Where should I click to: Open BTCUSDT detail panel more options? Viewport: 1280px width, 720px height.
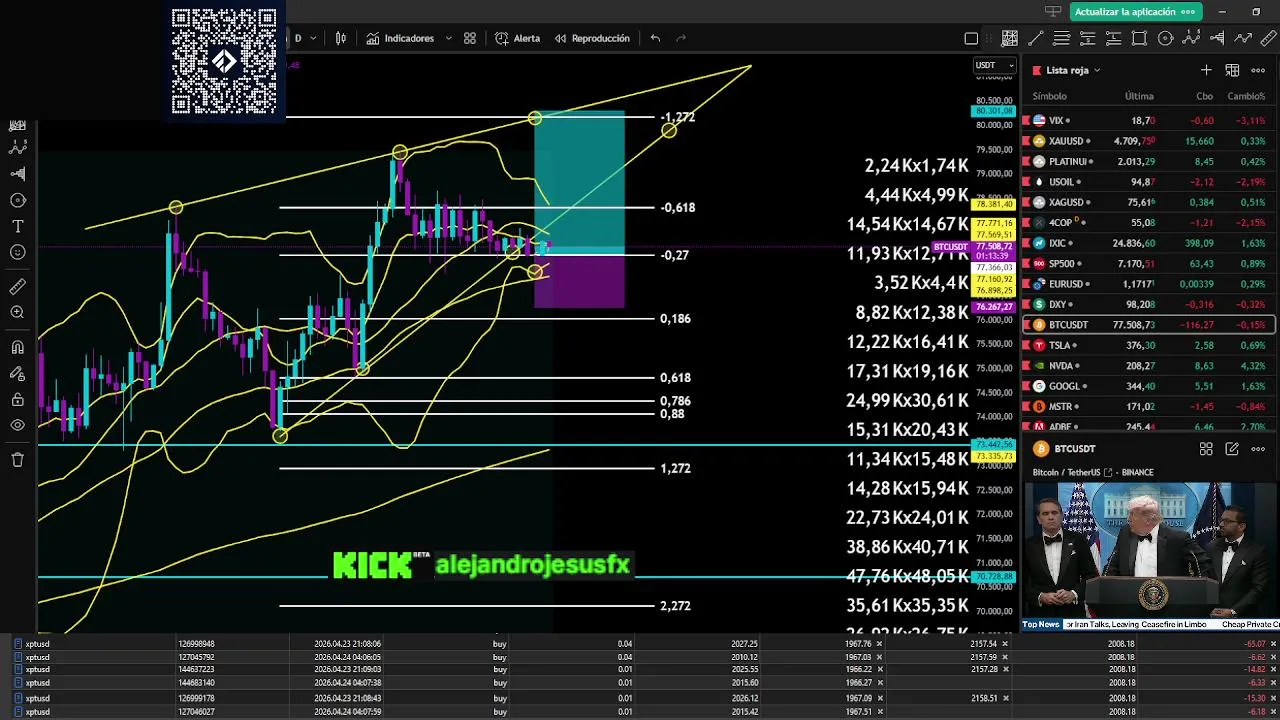click(x=1258, y=449)
